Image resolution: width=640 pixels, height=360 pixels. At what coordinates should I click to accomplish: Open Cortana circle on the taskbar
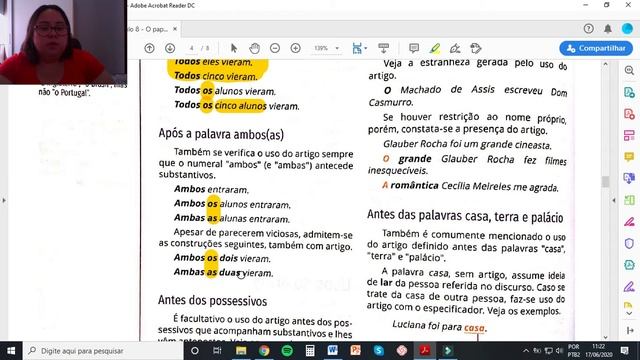pos(195,351)
